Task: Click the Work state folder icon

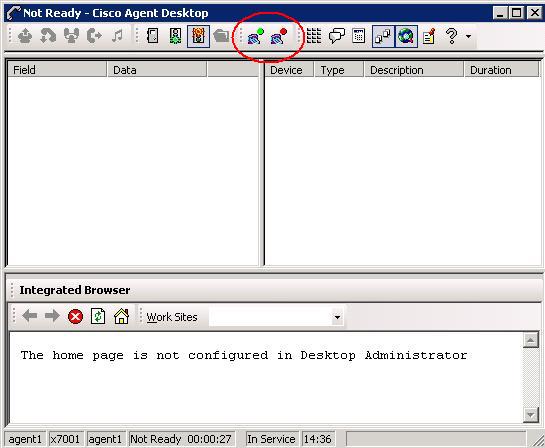Action: click(x=221, y=36)
